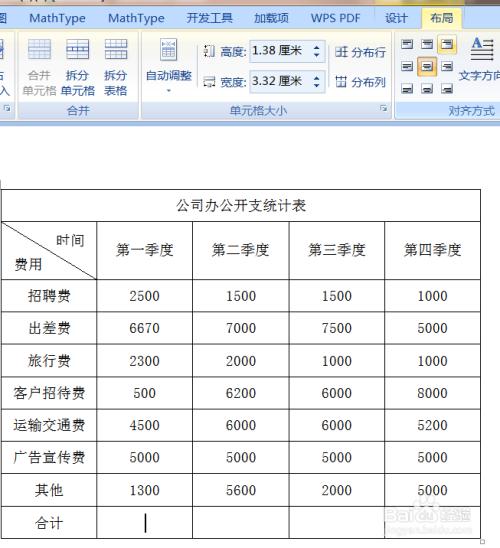Select Distribute Rows (分布行) button
The width and height of the screenshot is (500, 548).
(360, 52)
